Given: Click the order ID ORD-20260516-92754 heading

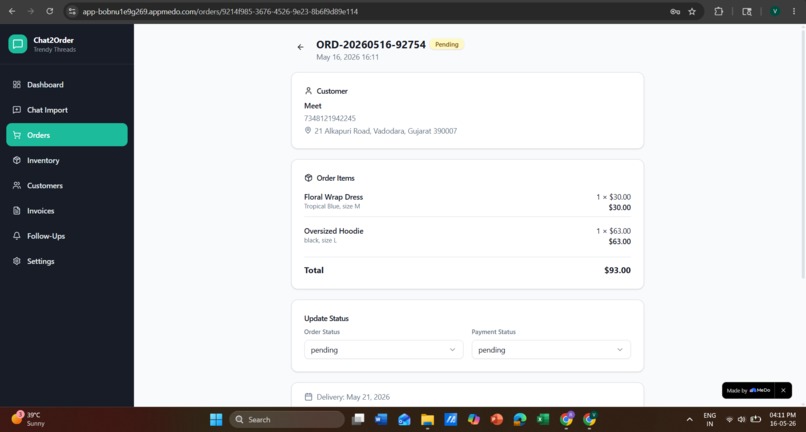Looking at the screenshot, I should click(x=371, y=45).
